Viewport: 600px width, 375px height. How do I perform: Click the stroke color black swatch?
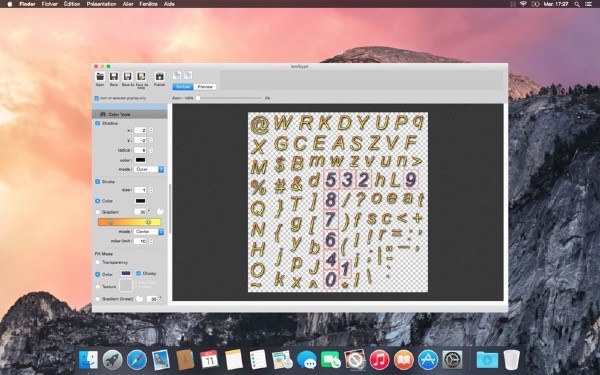140,201
